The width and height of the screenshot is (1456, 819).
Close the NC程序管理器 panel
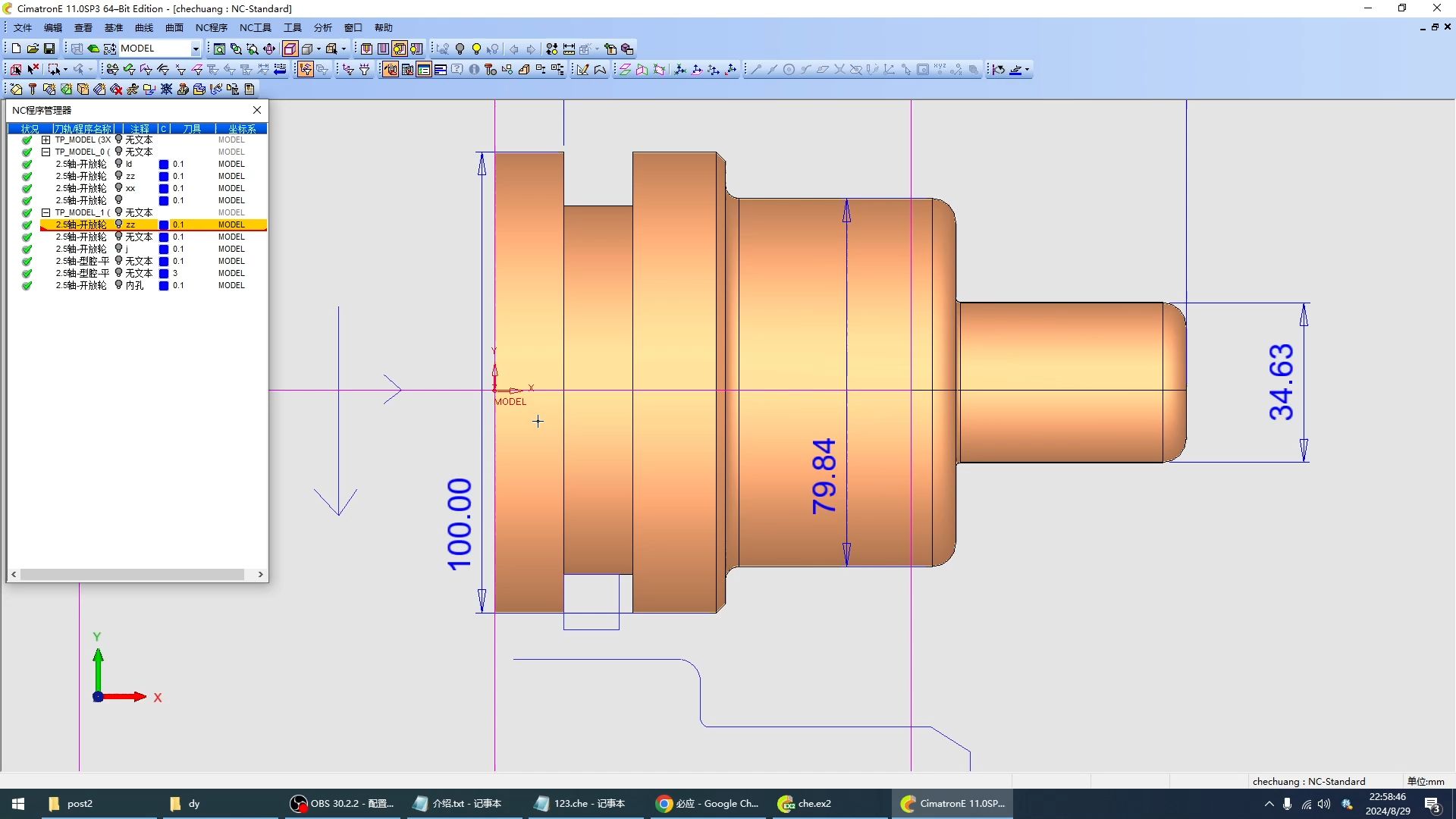tap(257, 110)
